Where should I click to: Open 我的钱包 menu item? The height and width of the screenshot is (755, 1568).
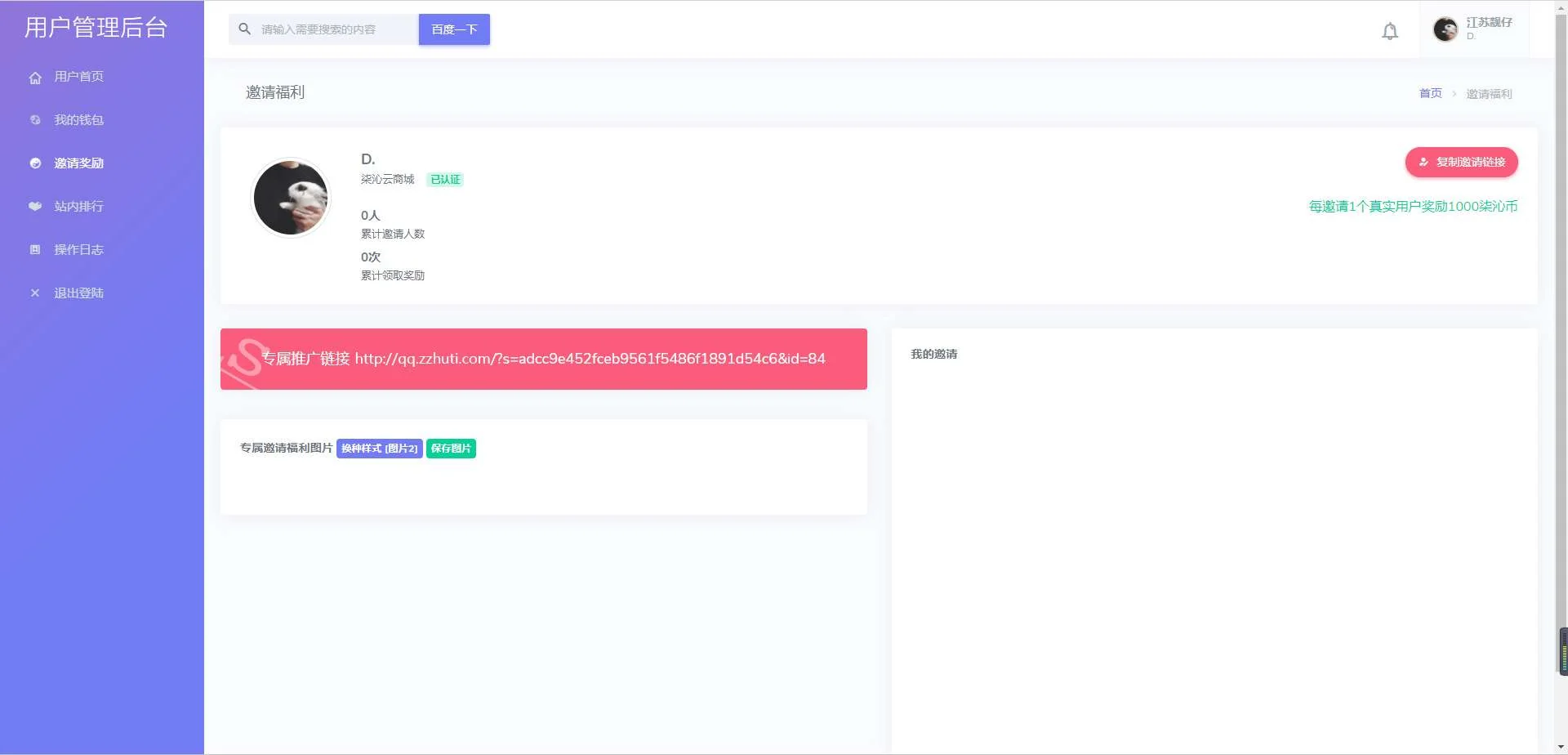(78, 120)
